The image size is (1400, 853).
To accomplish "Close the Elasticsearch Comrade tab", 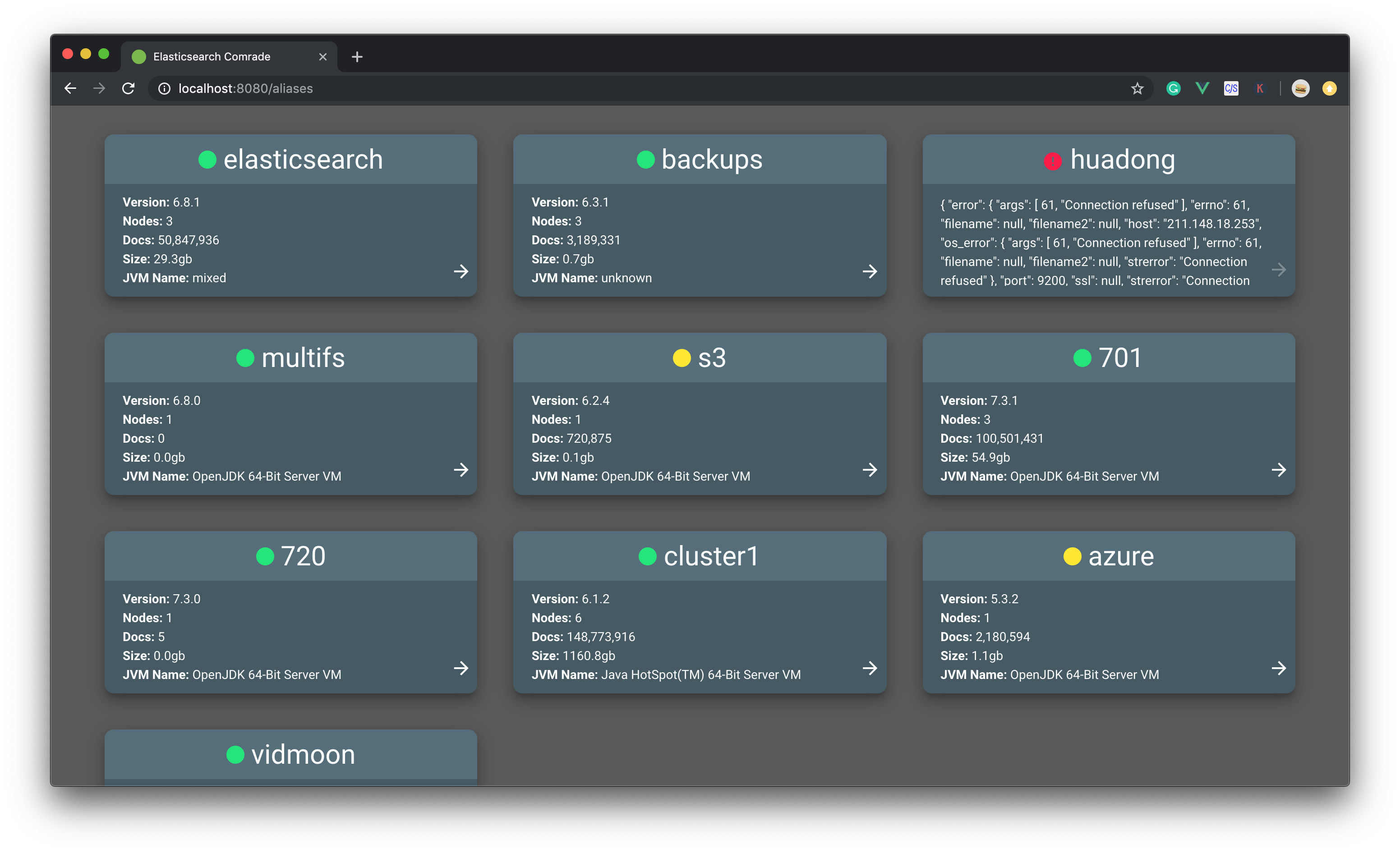I will tap(323, 57).
